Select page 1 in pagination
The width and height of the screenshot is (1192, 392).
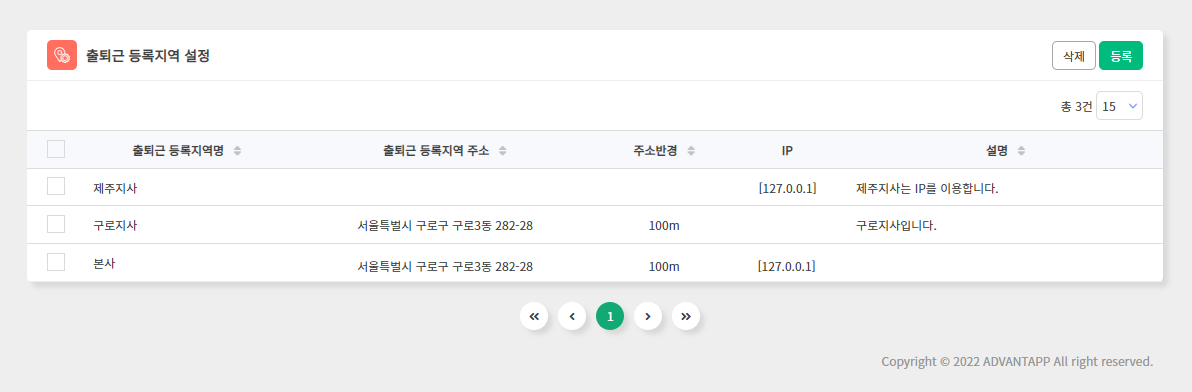[x=610, y=316]
